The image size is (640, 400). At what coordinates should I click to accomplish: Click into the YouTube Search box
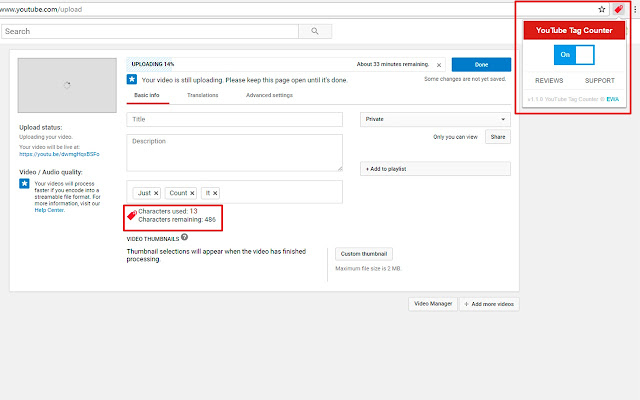pyautogui.click(x=150, y=31)
